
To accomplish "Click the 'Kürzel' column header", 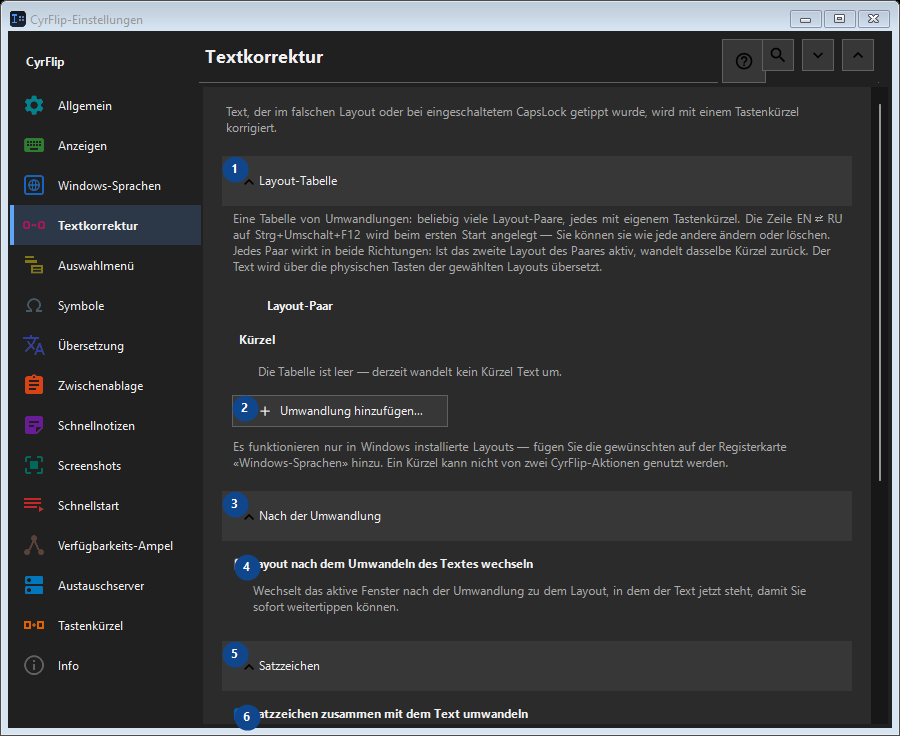I will pyautogui.click(x=257, y=340).
